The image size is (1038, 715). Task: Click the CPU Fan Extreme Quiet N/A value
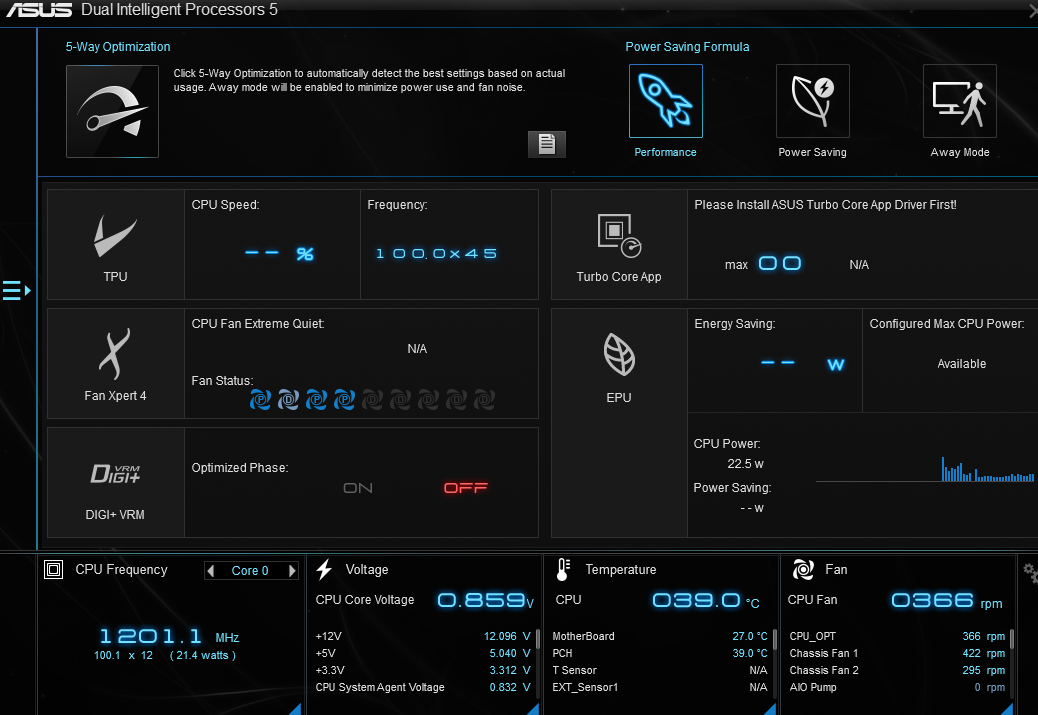tap(417, 349)
